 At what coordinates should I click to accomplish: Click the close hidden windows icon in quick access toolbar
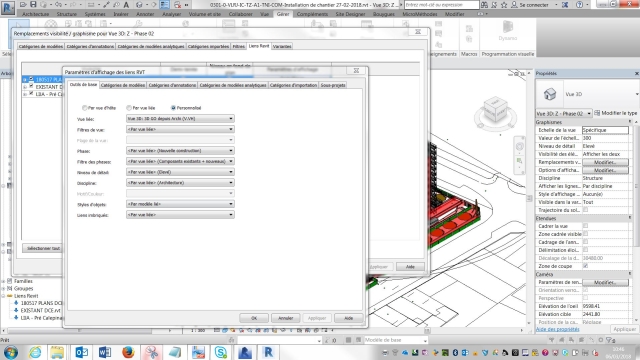click(x=178, y=4)
